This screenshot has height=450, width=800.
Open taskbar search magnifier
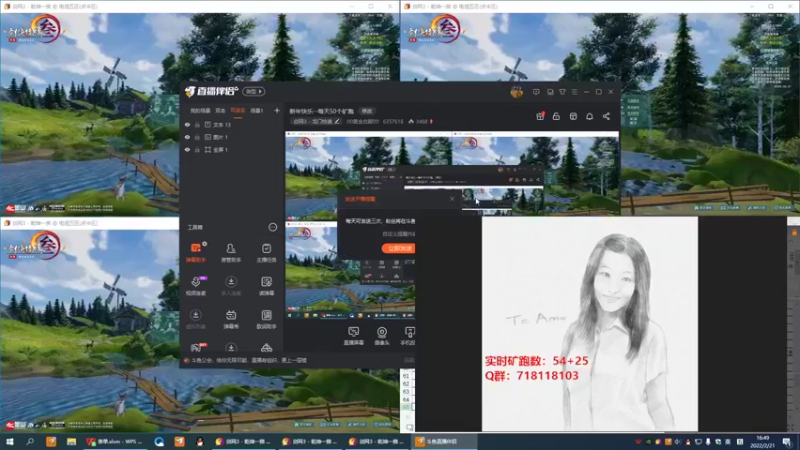(30, 441)
